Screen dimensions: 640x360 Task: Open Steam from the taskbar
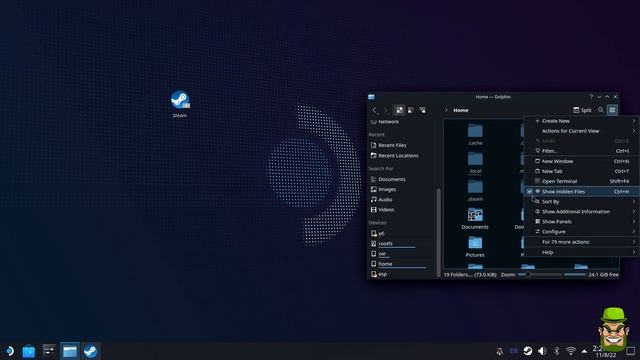click(90, 351)
